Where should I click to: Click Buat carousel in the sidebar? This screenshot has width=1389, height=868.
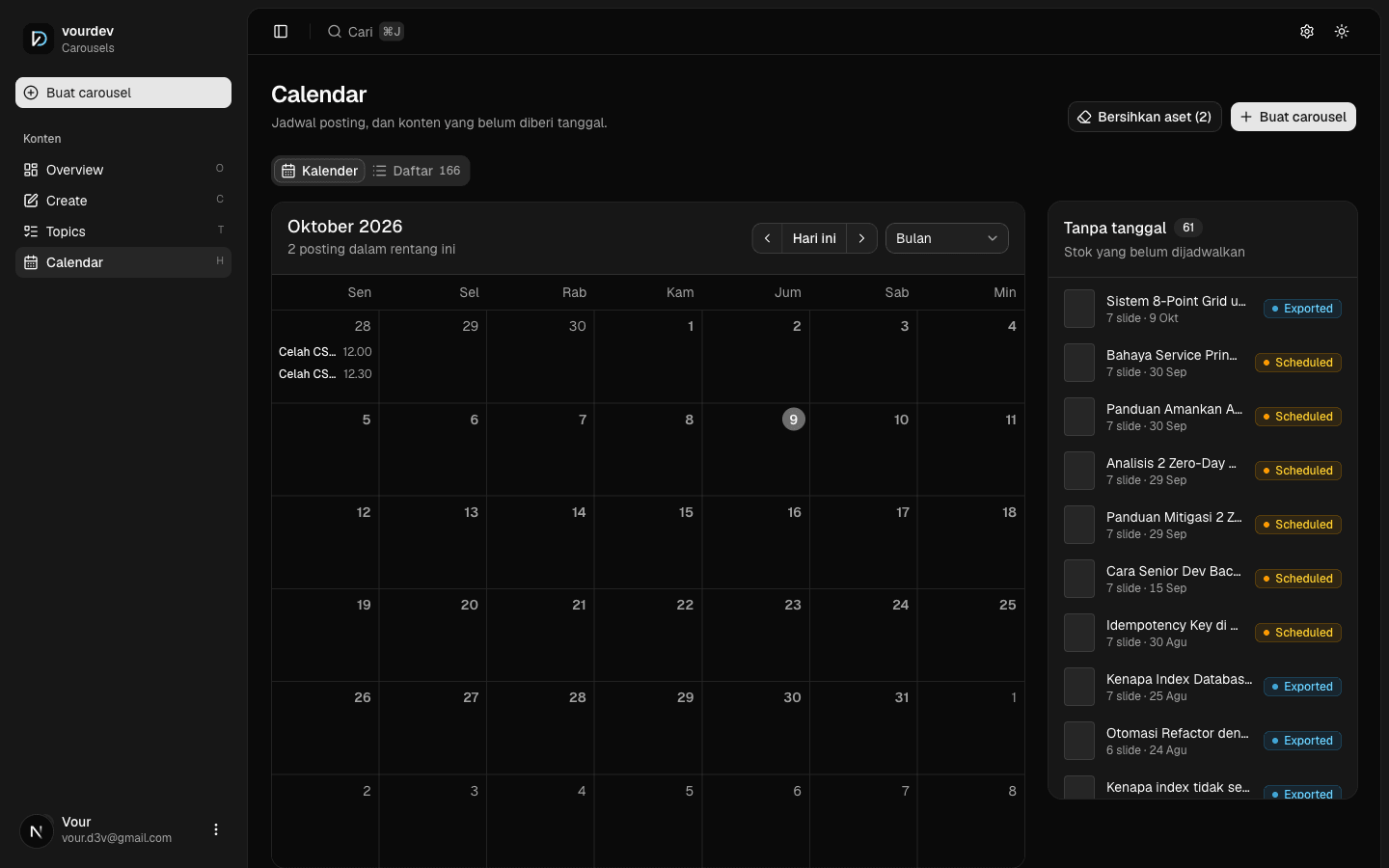(123, 93)
